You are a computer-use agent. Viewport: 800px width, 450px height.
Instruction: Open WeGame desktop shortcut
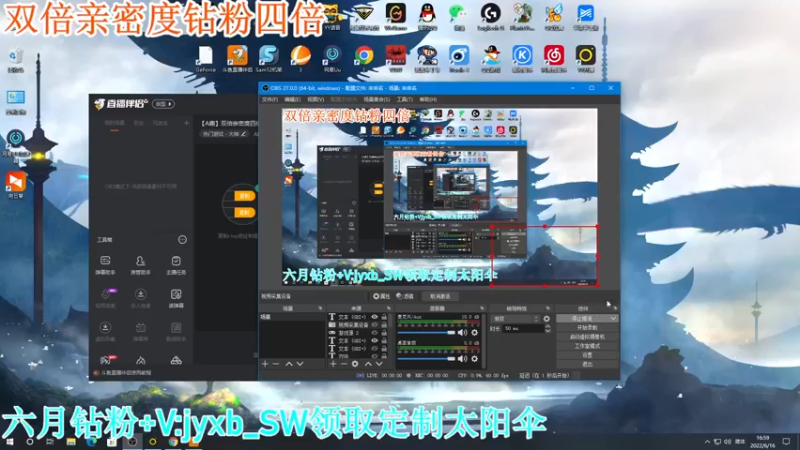point(395,16)
